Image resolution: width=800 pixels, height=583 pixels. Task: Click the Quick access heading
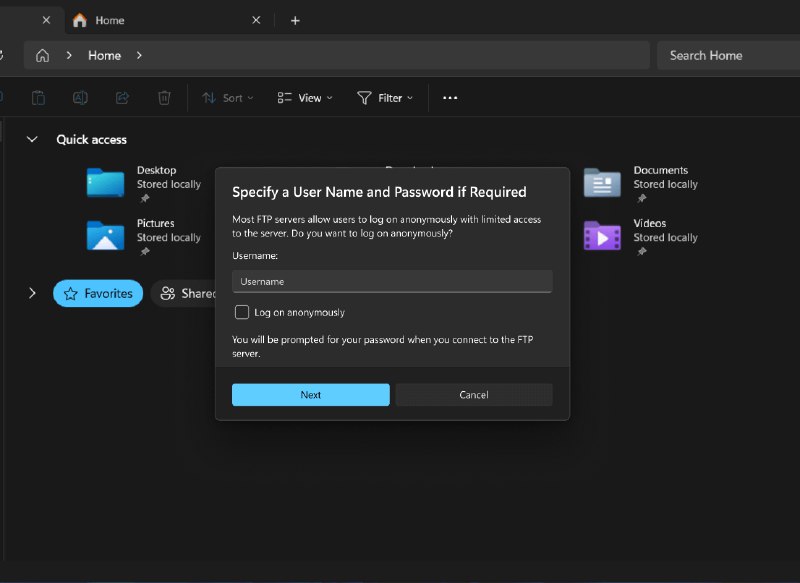[91, 140]
